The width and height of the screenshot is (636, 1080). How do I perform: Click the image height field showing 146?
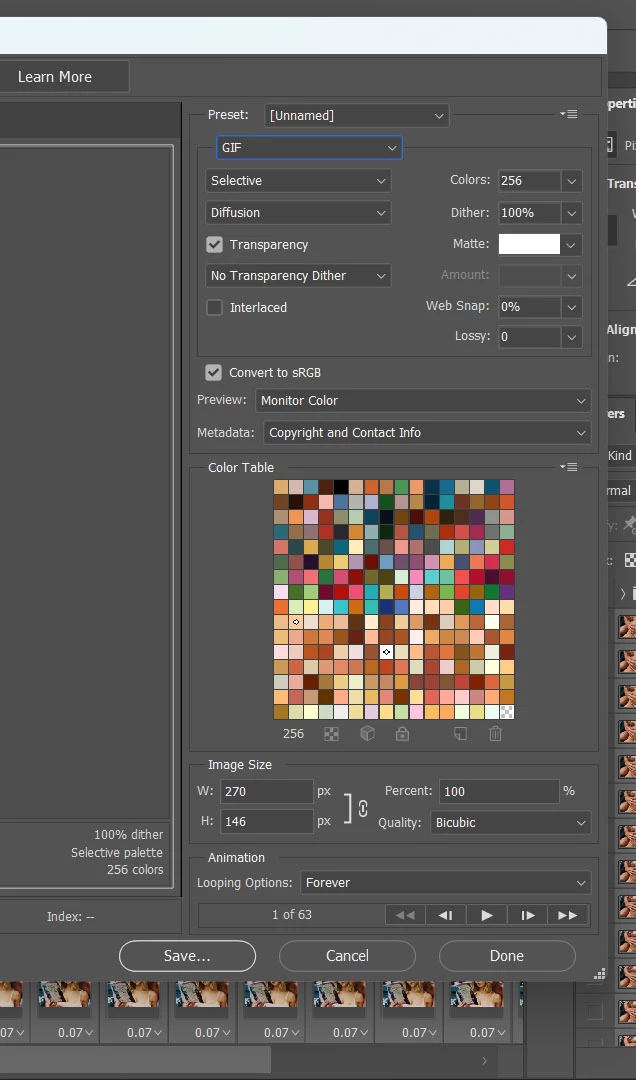click(x=267, y=822)
